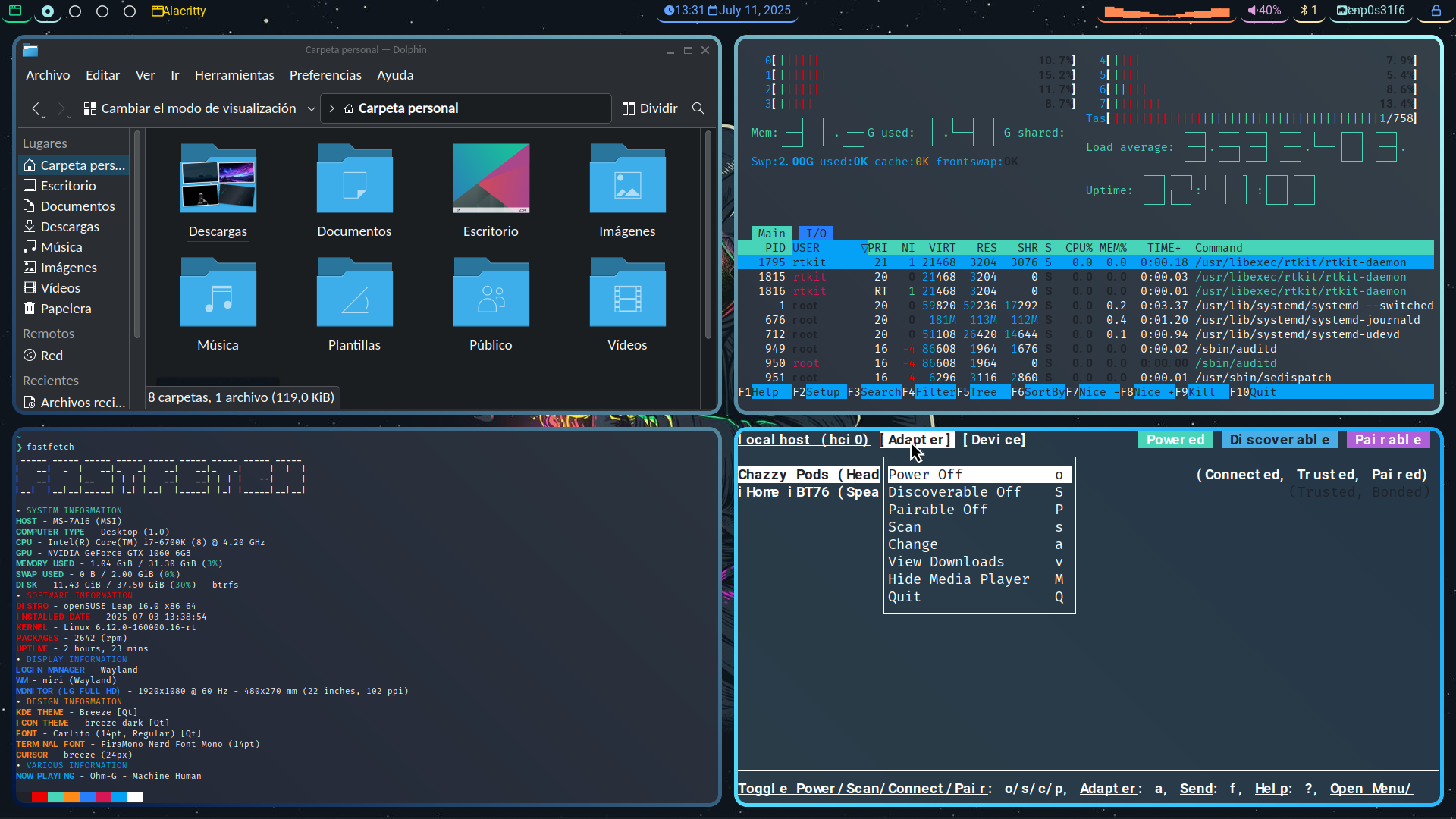1456x819 pixels.
Task: Open the Preferencias menu
Action: pyautogui.click(x=325, y=75)
